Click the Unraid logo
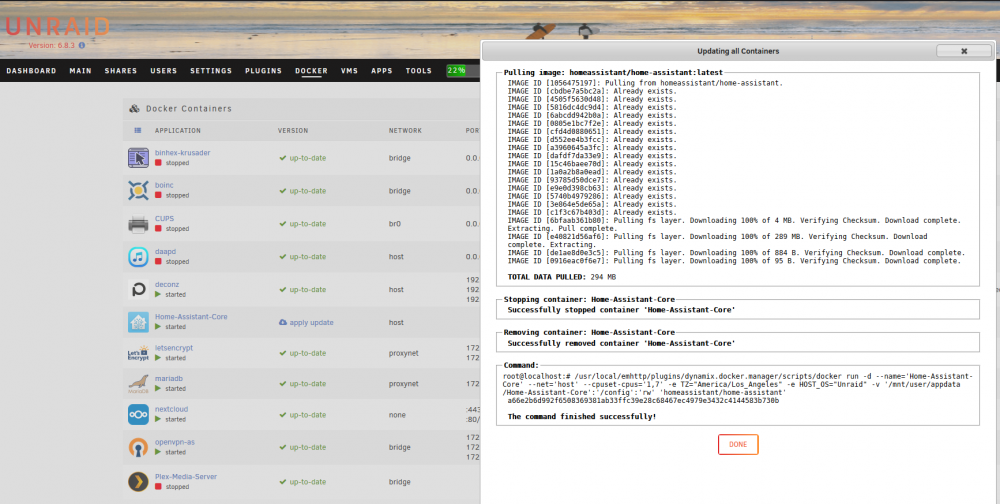The width and height of the screenshot is (1000, 504). pyautogui.click(x=57, y=26)
